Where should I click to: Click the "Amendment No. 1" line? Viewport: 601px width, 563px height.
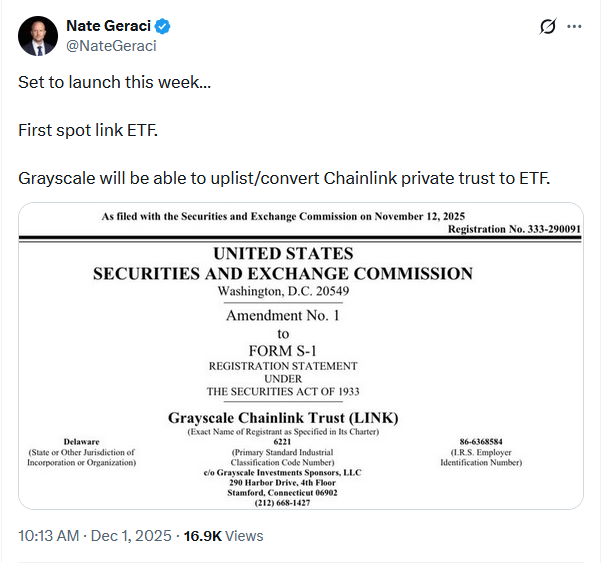click(x=283, y=315)
